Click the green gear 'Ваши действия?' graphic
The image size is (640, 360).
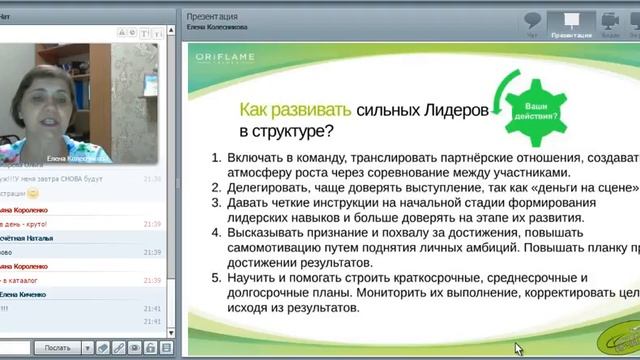[536, 112]
